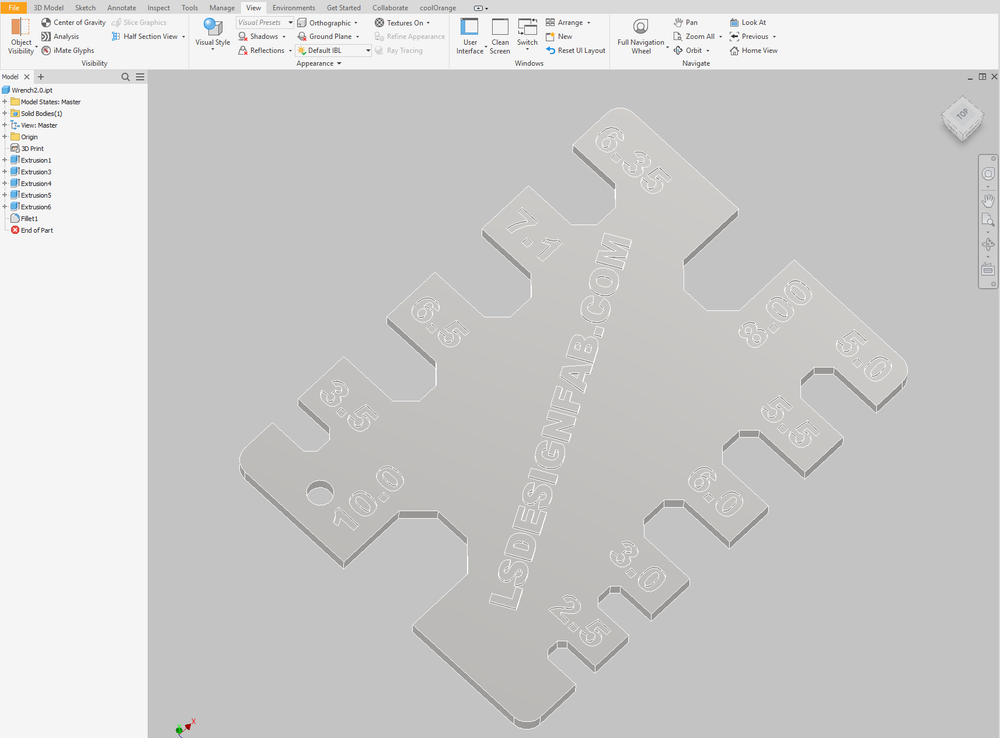Add a new browser panel tab

tap(41, 77)
